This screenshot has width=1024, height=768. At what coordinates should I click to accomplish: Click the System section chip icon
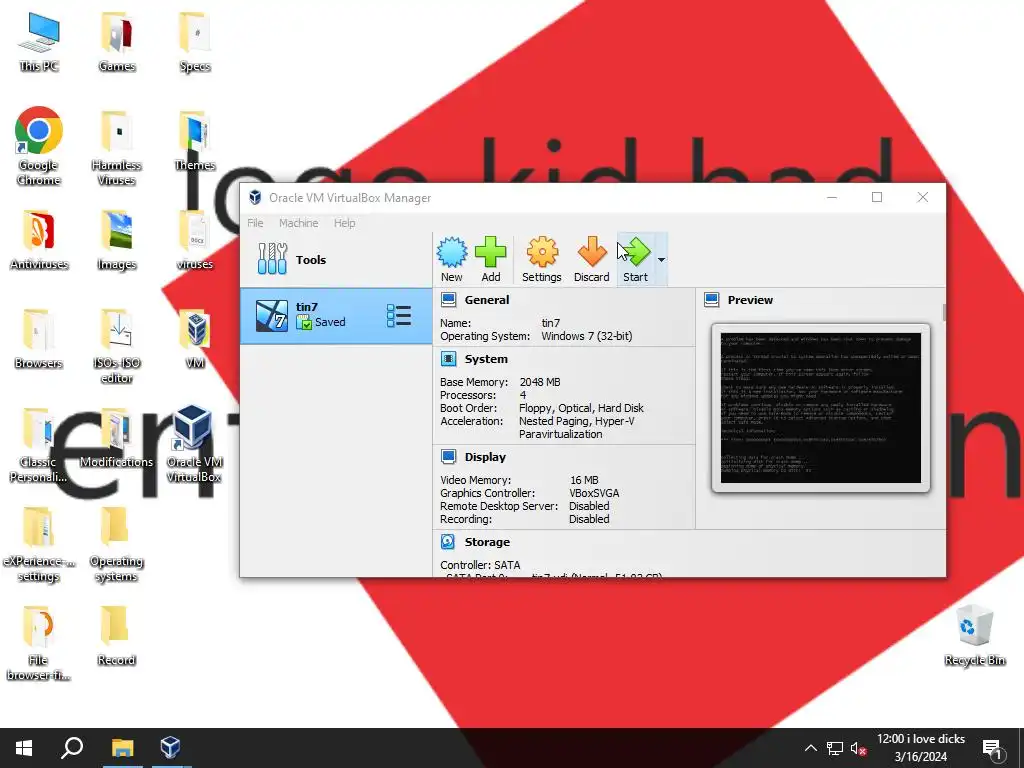[x=449, y=359]
